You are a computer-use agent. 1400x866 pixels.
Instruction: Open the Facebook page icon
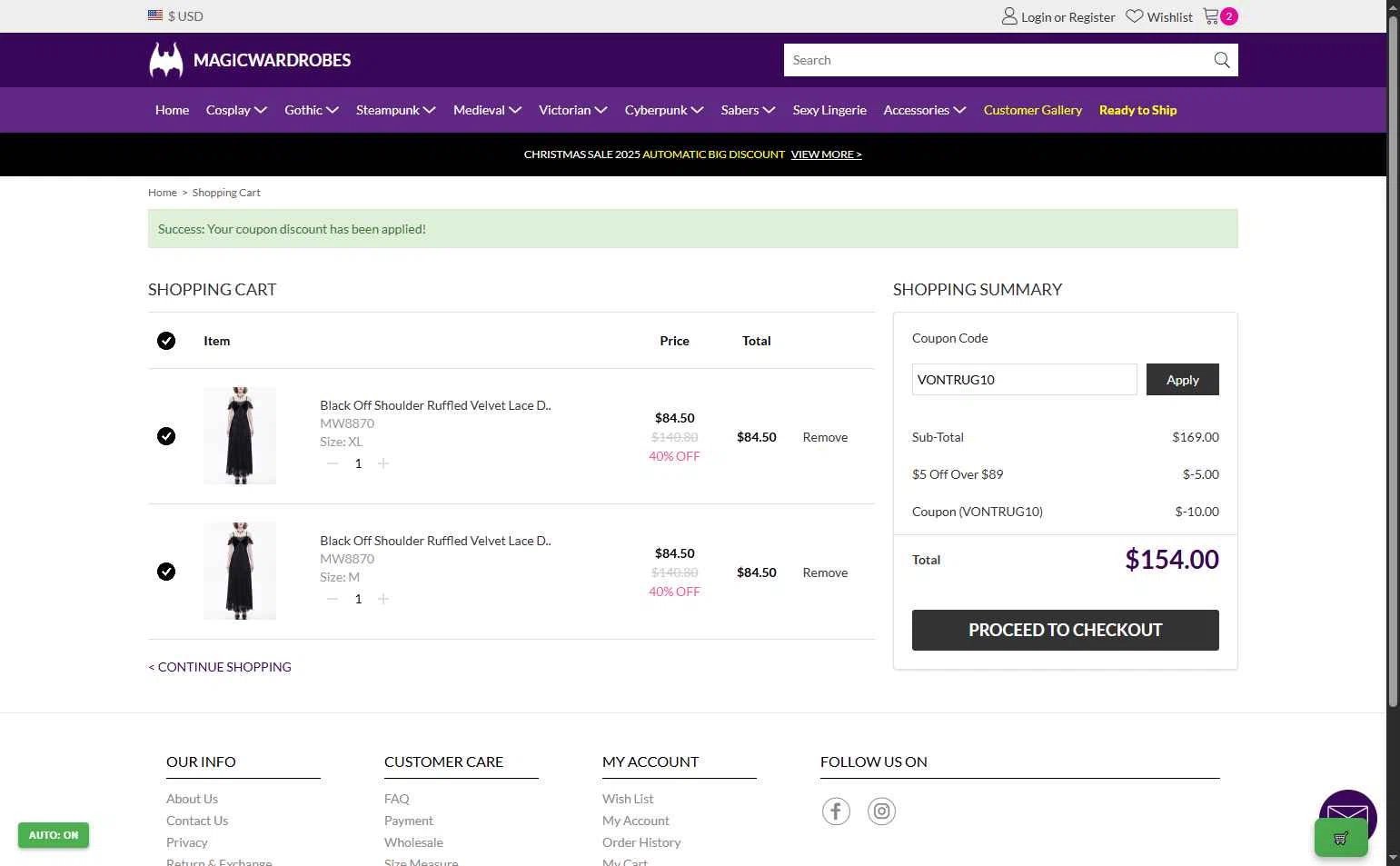[836, 811]
